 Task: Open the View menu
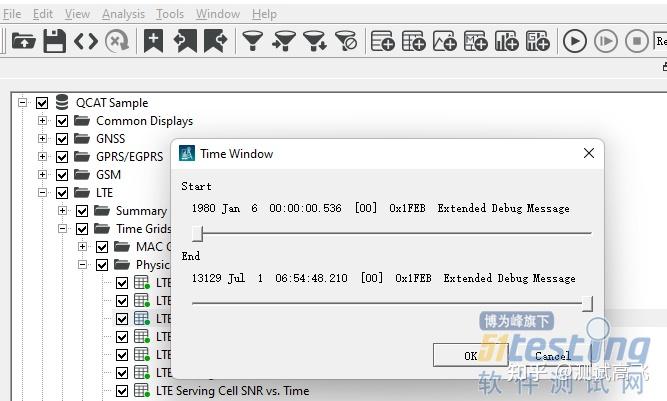point(77,14)
